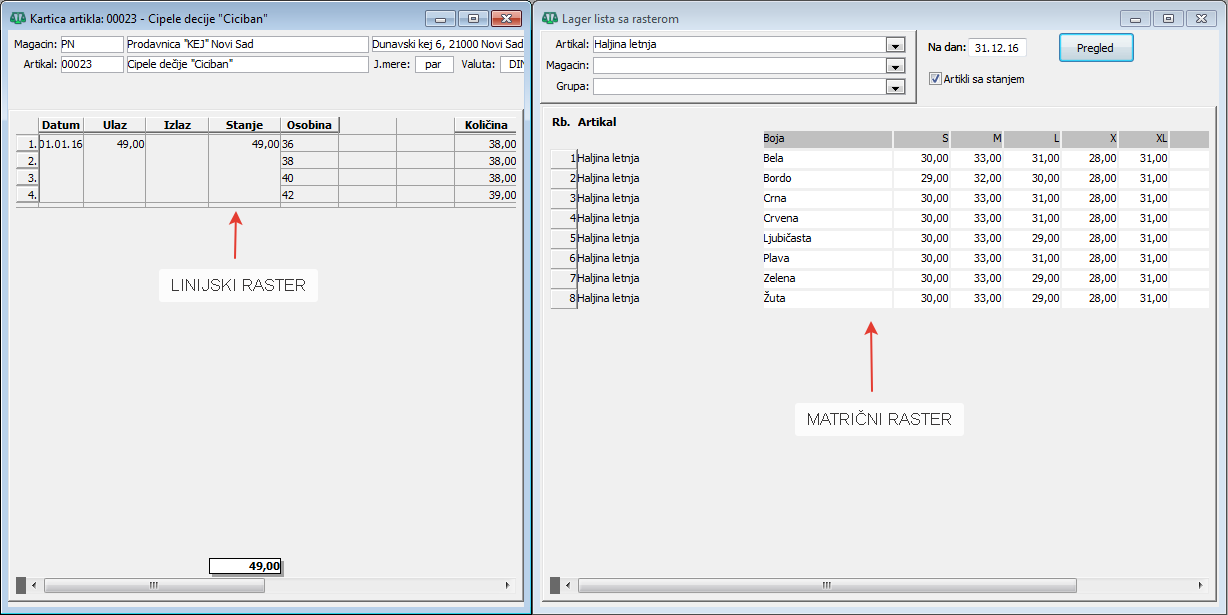
Task: Select the Boja column header
Action: coord(826,139)
